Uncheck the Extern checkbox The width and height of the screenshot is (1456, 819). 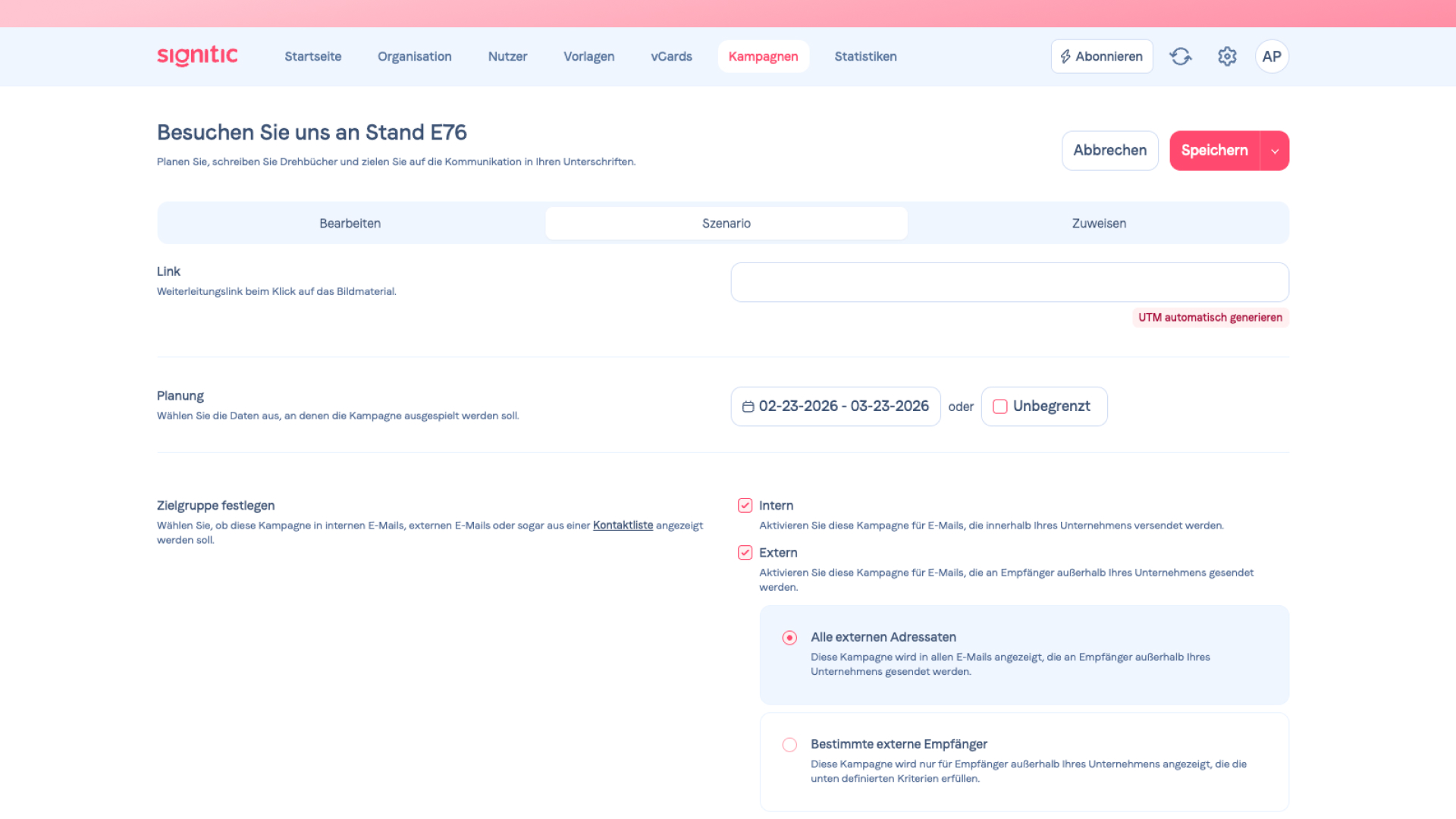coord(745,552)
